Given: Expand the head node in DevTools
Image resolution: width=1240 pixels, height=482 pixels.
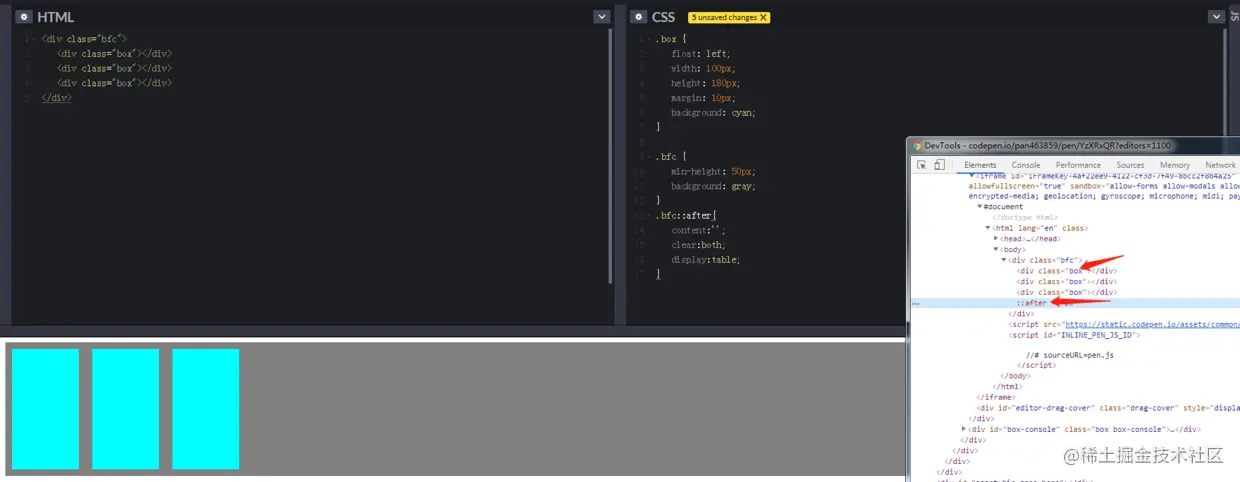Looking at the screenshot, I should [x=996, y=239].
